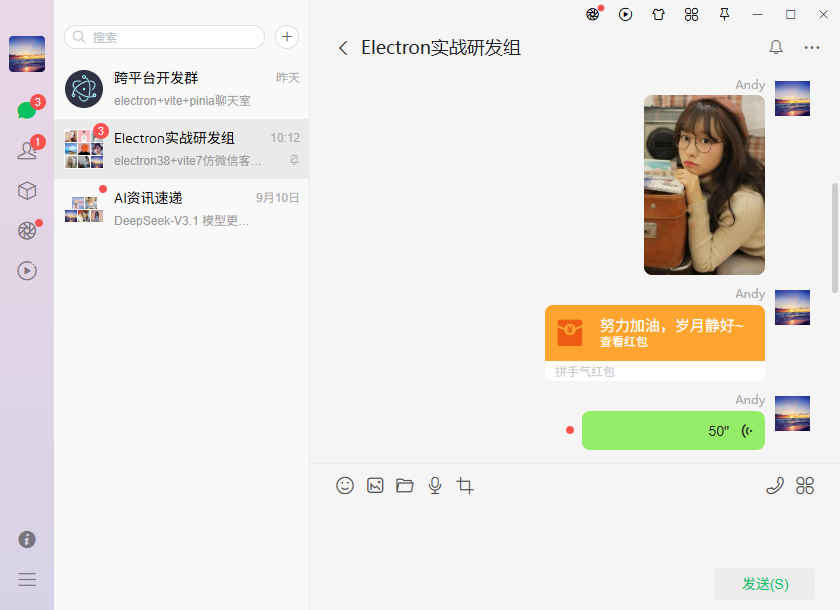Viewport: 840px width, 610px height.
Task: Open the skin theme shirt icon
Action: click(x=658, y=14)
